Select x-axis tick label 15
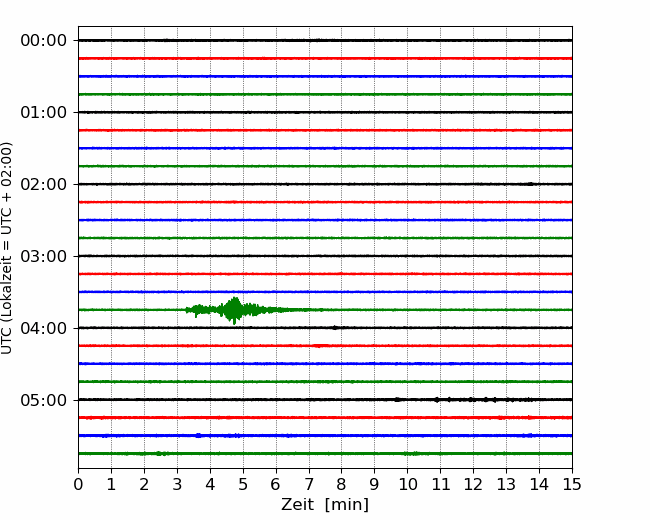Screen dimensions: 650x520 (572, 484)
